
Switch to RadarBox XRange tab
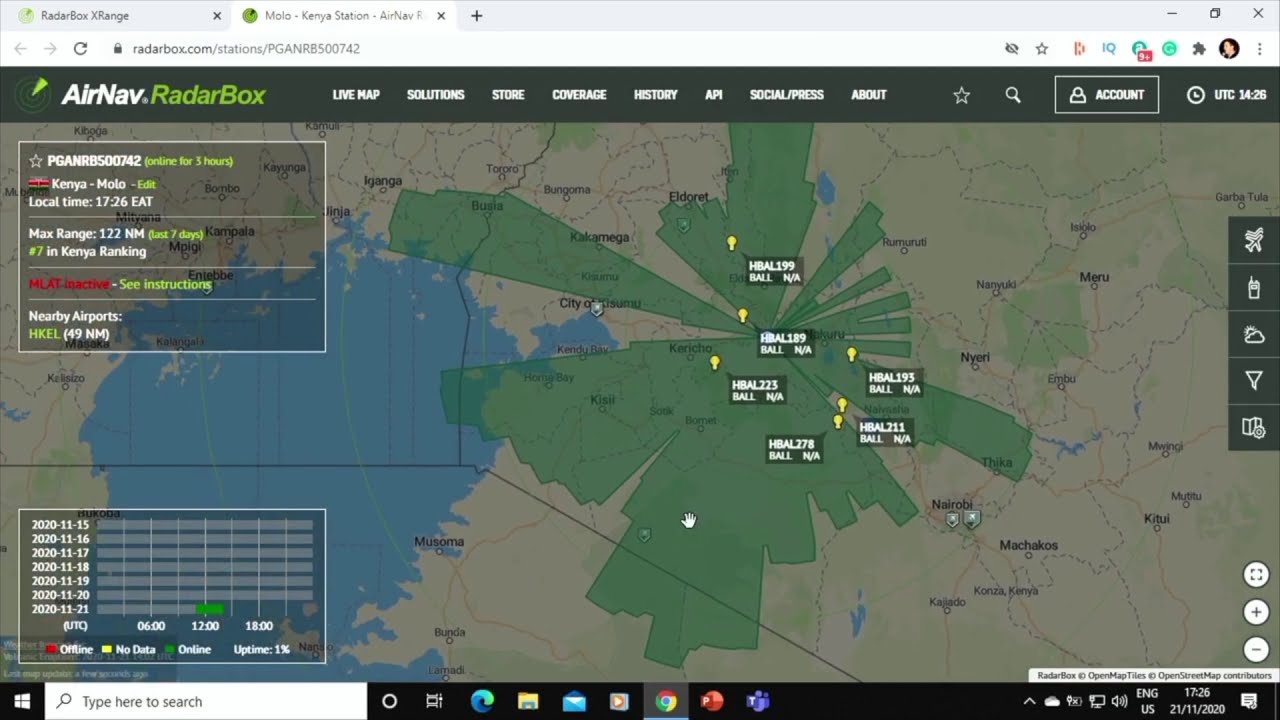pos(115,16)
